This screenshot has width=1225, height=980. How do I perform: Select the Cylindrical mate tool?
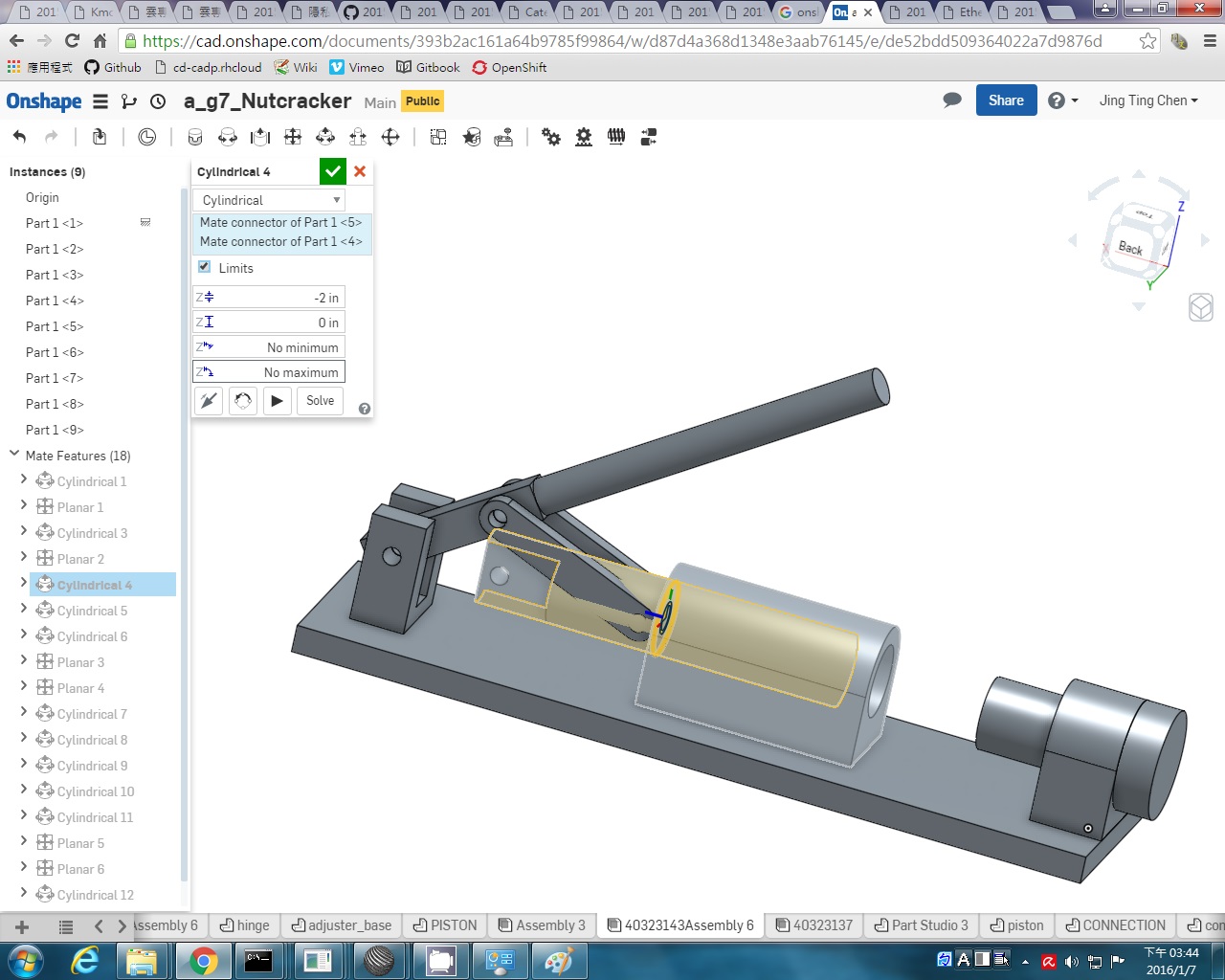325,137
